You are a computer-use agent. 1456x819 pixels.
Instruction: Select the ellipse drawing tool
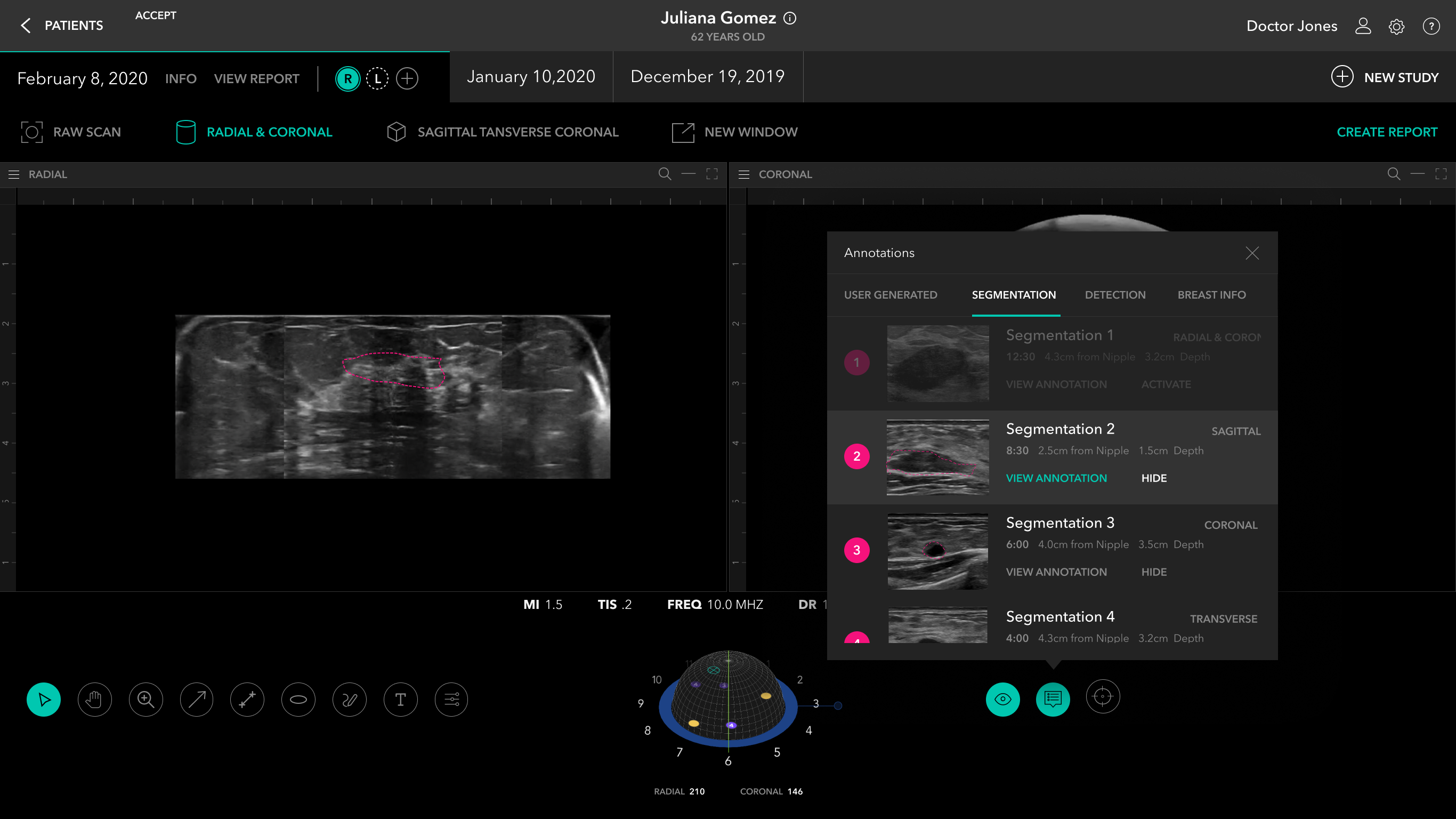coord(298,700)
